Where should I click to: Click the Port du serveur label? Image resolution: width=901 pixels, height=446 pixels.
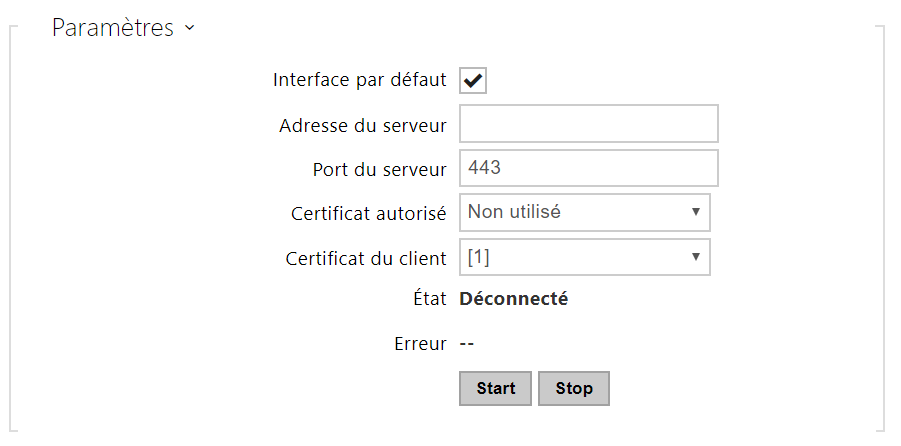coord(379,169)
